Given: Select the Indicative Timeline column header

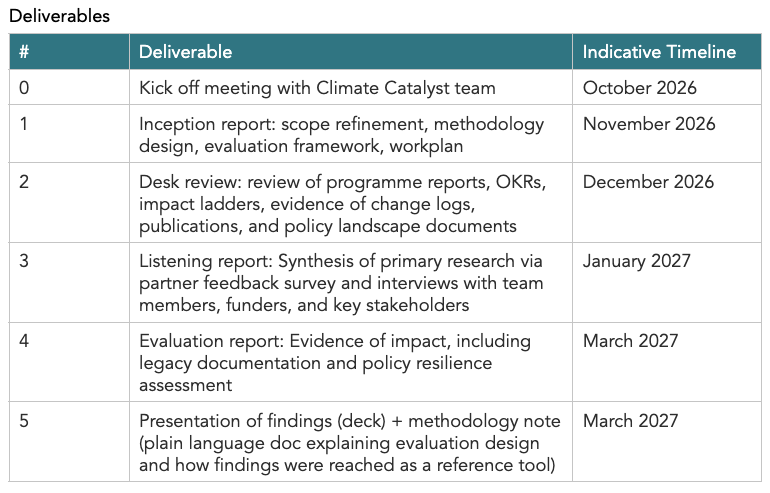Looking at the screenshot, I should tap(667, 52).
